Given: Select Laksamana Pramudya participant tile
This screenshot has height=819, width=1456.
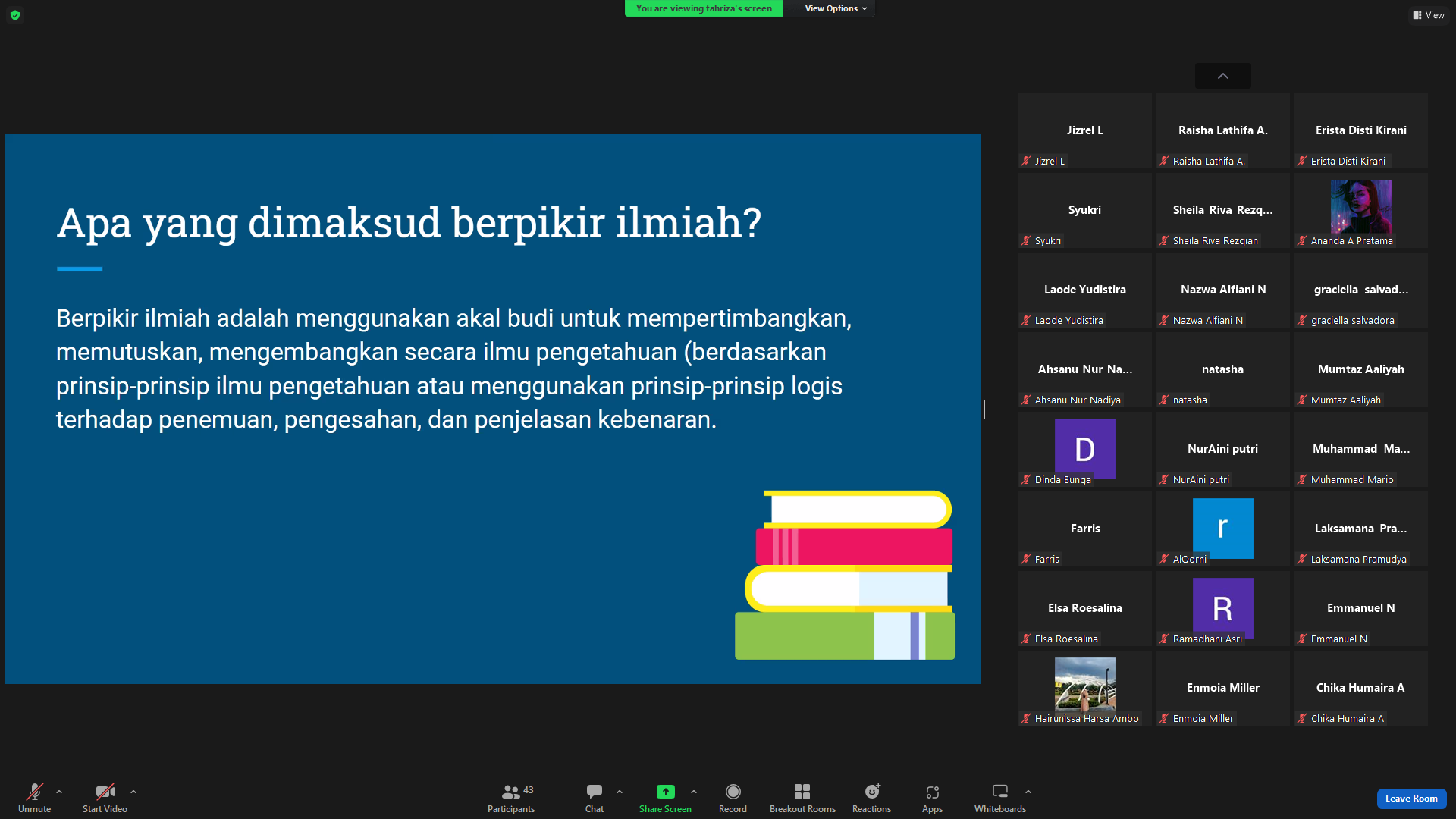Looking at the screenshot, I should click(x=1361, y=529).
